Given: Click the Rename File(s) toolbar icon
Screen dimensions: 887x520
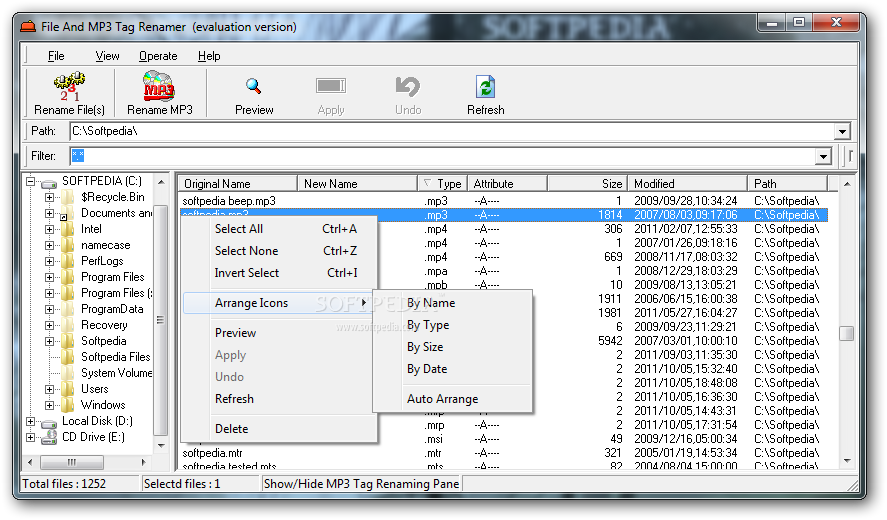Looking at the screenshot, I should click(69, 86).
